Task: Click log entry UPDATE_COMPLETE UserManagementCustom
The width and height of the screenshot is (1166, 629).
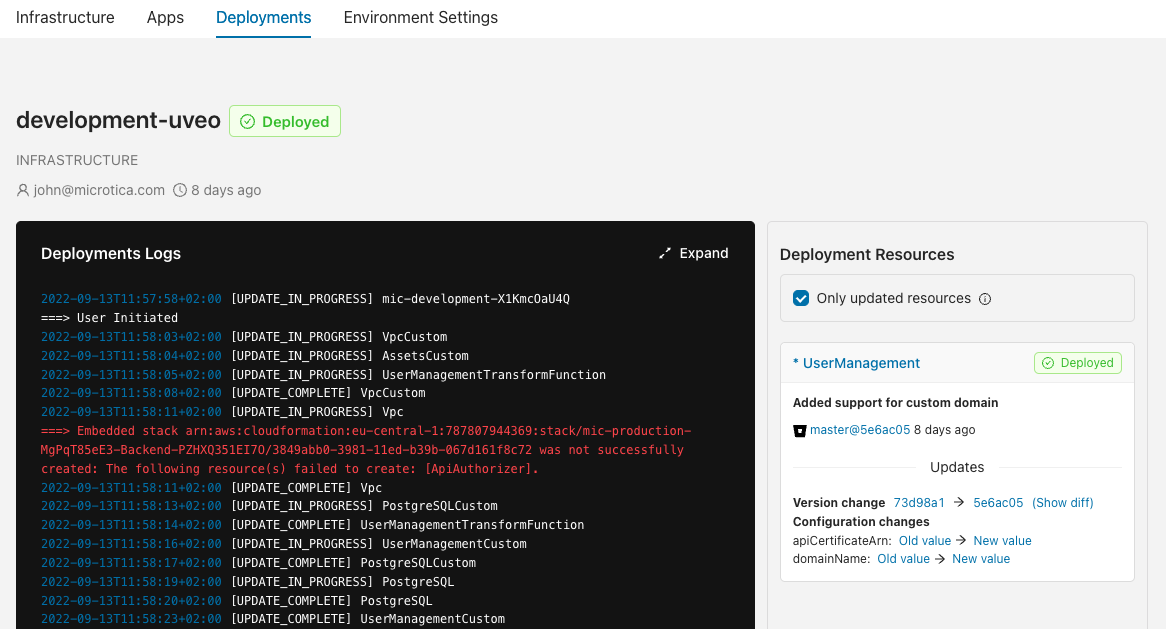Action: point(273,619)
